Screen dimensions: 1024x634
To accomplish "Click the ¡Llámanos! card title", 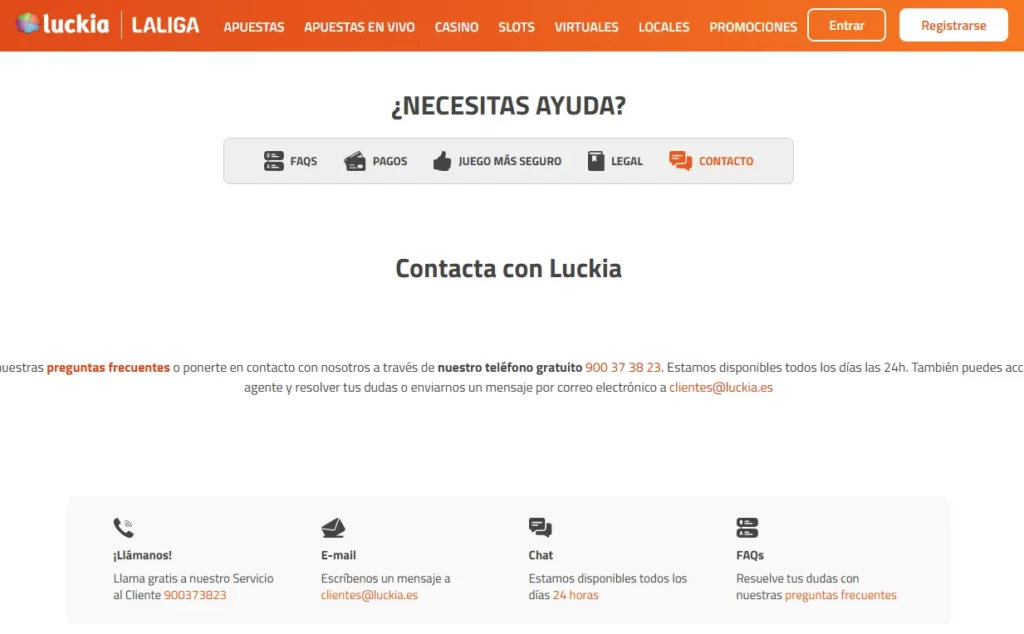I will tap(142, 555).
